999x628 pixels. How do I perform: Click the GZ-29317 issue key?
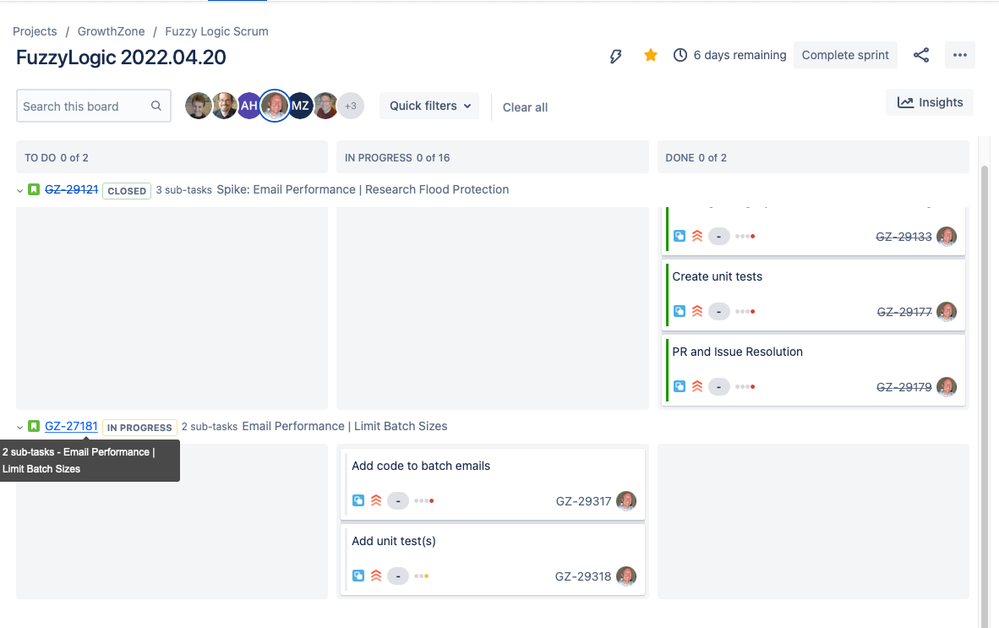(584, 501)
